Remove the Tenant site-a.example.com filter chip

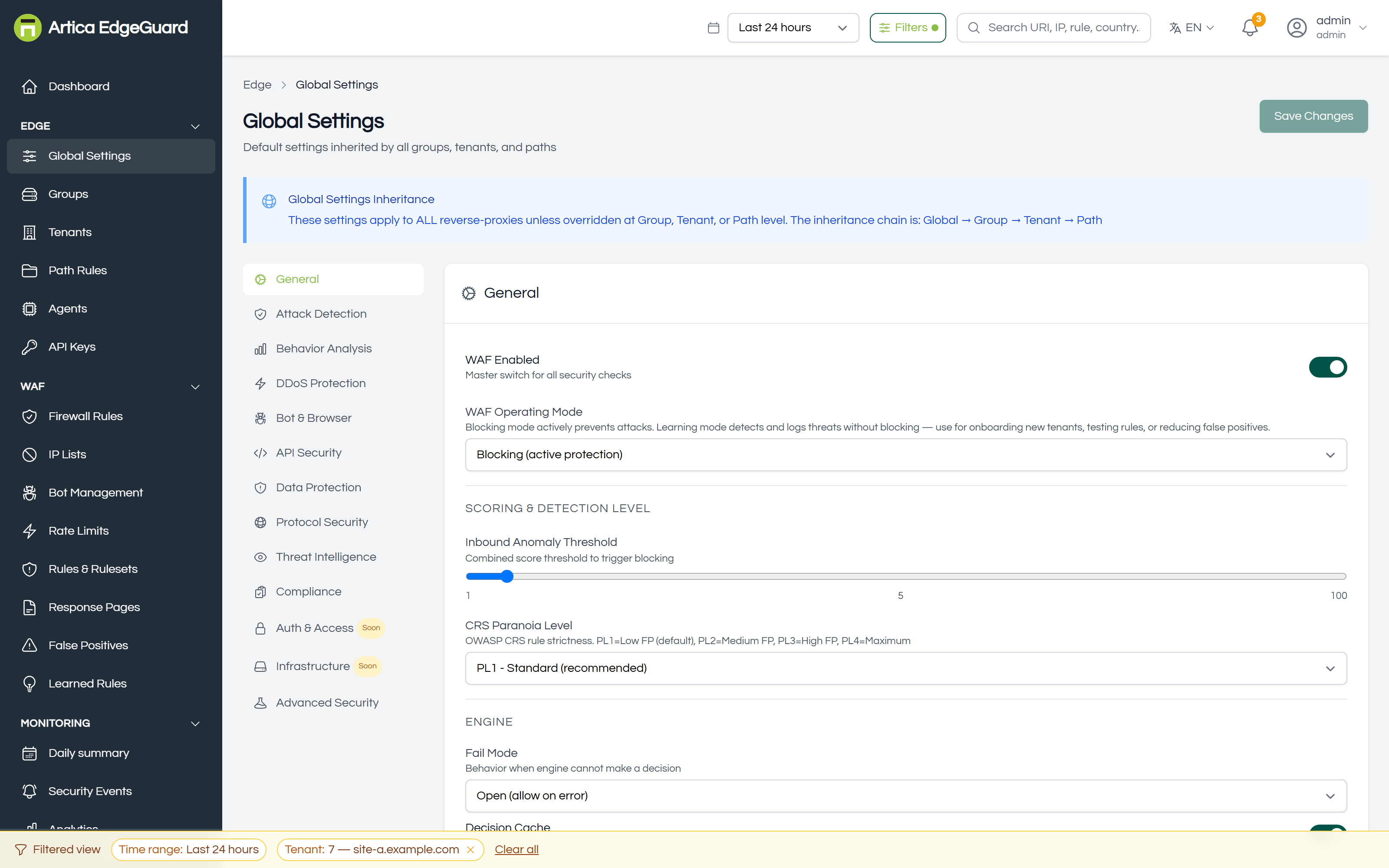(471, 850)
